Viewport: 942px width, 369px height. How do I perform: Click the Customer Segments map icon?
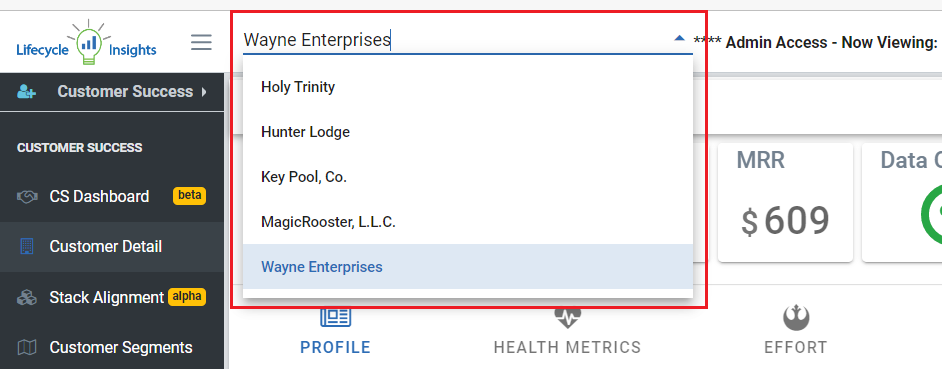coord(27,347)
